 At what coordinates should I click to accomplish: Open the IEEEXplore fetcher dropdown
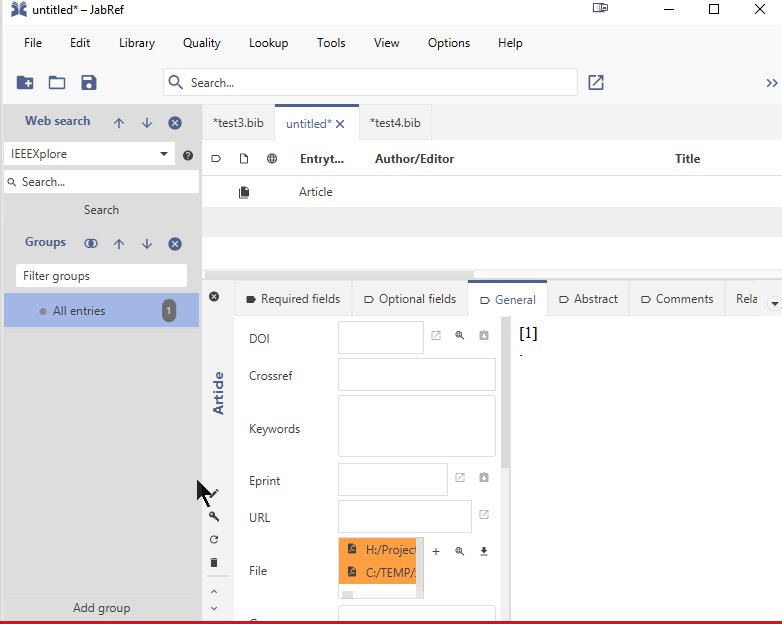90,154
